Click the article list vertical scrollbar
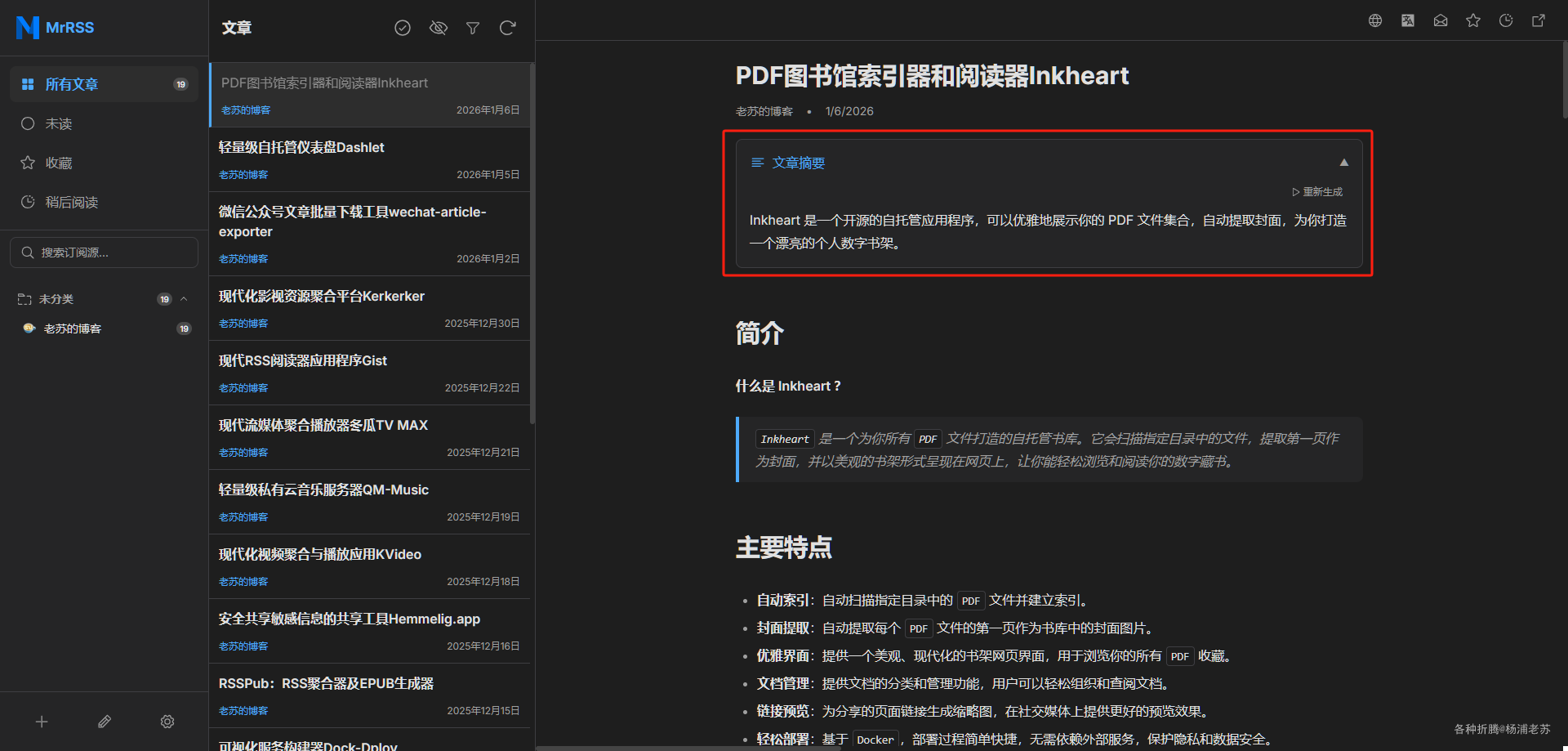1568x751 pixels. (532, 244)
